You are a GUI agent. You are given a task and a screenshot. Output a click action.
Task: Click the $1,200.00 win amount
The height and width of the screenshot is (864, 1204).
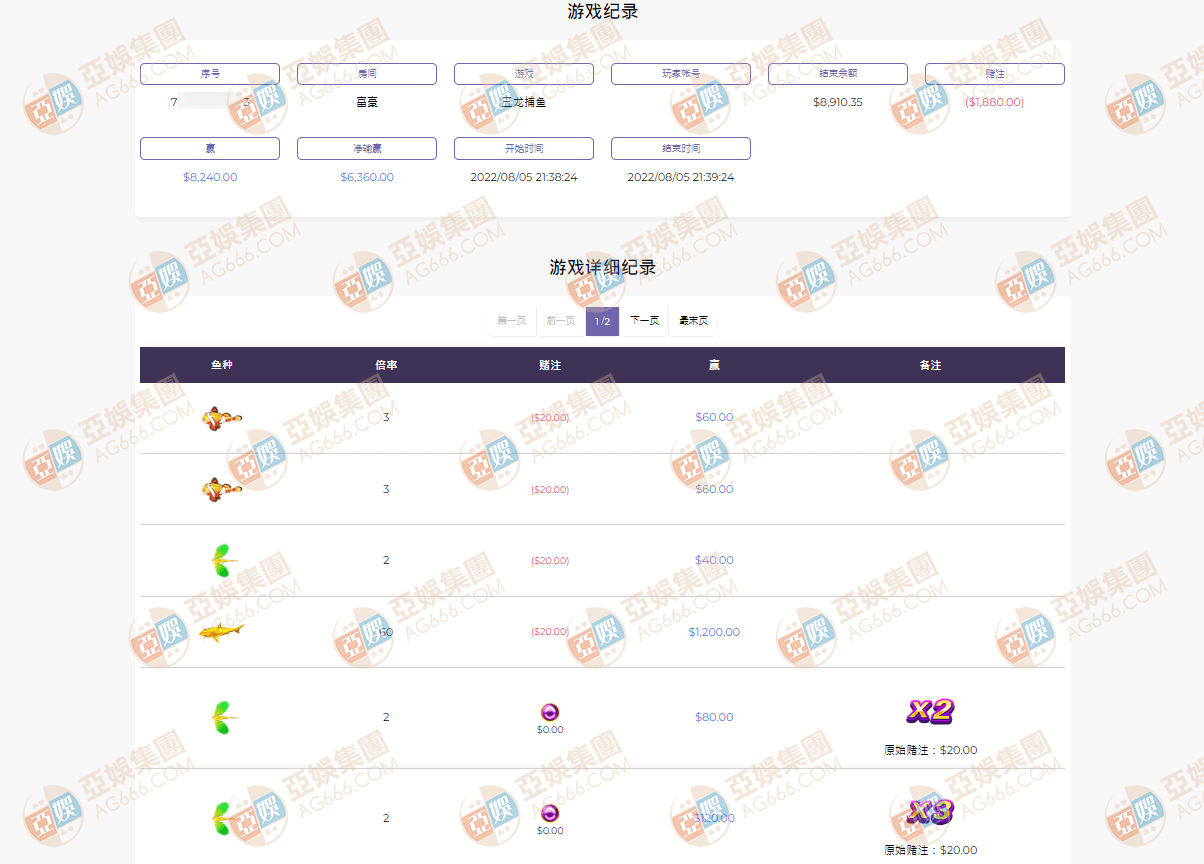click(x=714, y=632)
